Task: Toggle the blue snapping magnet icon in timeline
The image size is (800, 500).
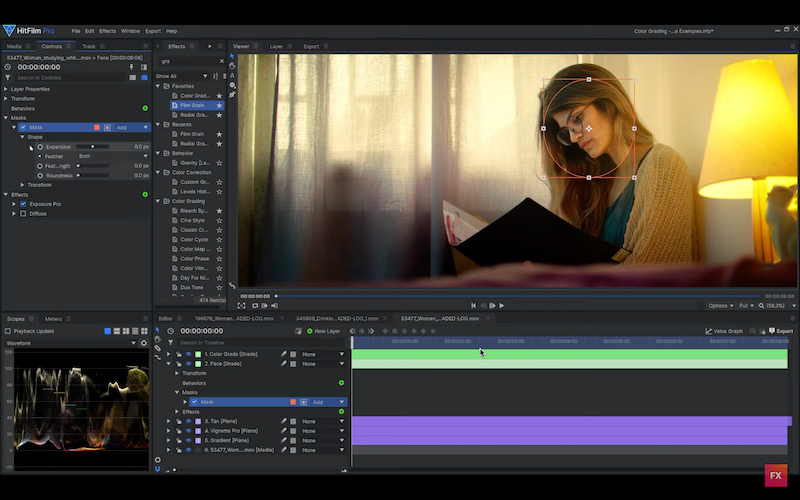Action: click(158, 469)
